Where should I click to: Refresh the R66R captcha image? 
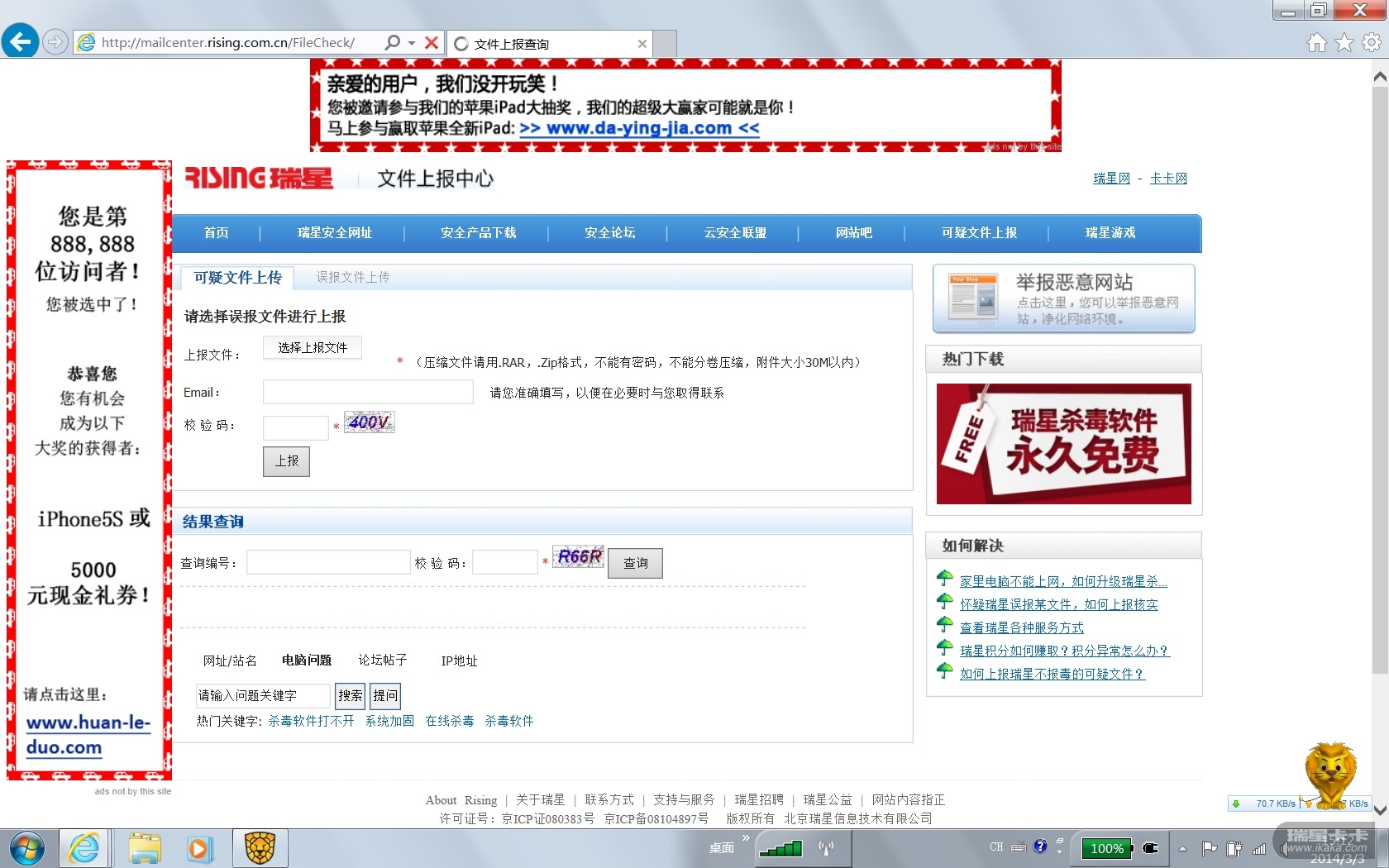tap(579, 556)
